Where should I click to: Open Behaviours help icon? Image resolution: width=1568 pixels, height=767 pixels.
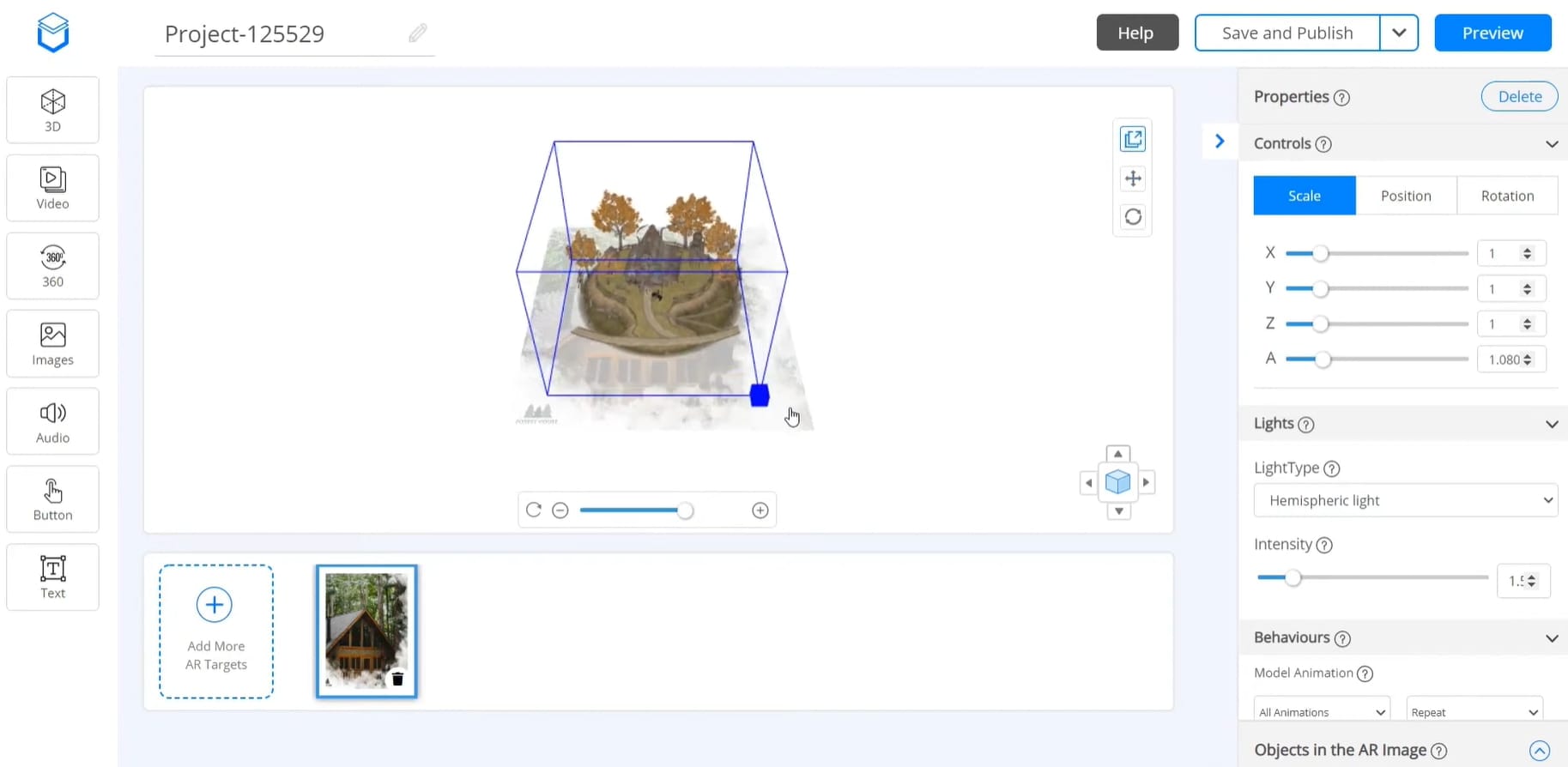click(1343, 638)
